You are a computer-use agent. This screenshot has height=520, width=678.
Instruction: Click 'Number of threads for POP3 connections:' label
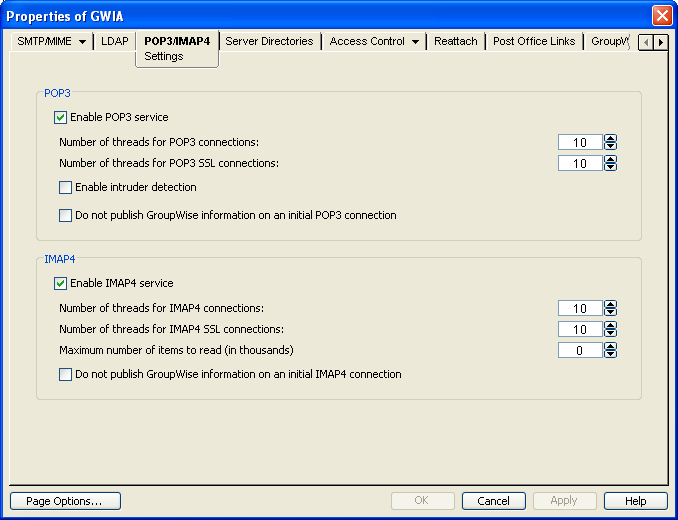tap(159, 142)
